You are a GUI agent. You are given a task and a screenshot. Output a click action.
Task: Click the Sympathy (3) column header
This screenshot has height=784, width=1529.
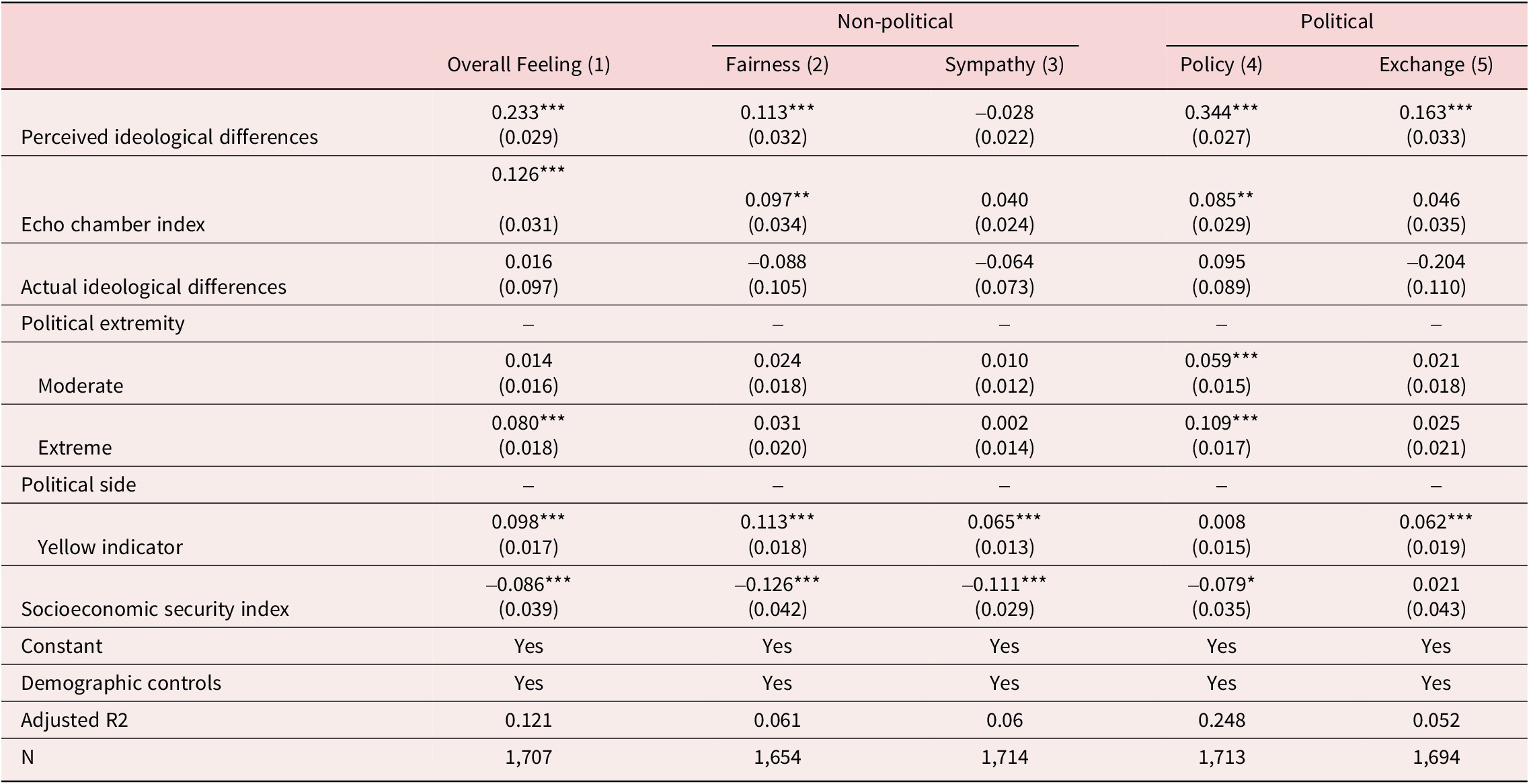(1004, 65)
